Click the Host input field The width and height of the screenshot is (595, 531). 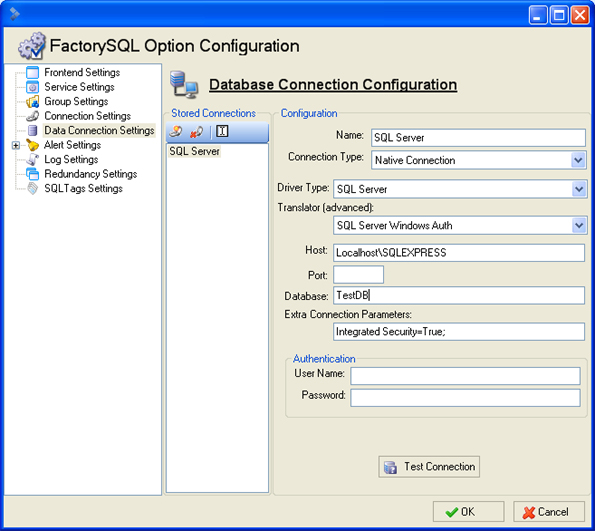pyautogui.click(x=459, y=253)
